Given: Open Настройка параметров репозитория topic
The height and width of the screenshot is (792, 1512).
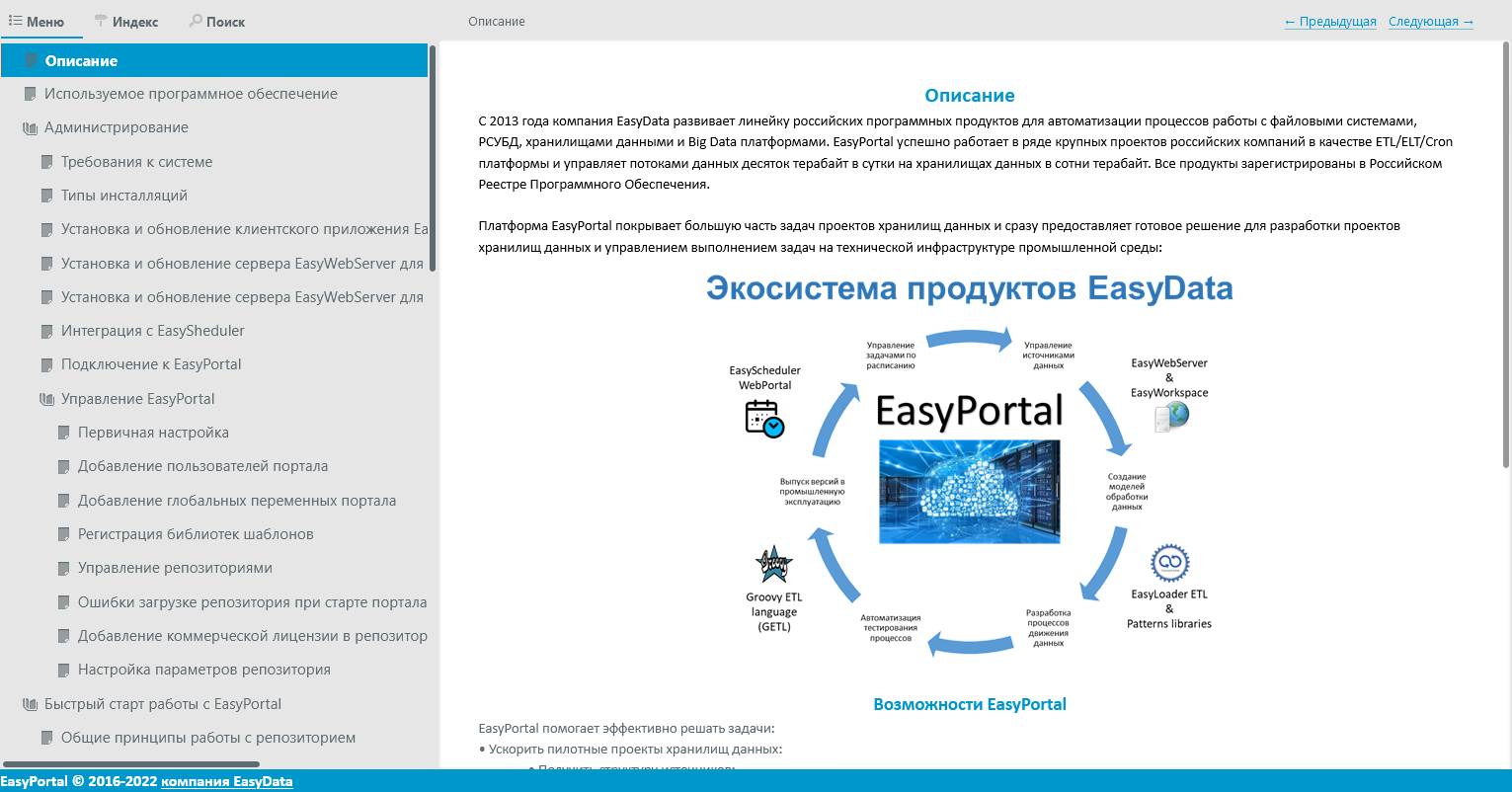Looking at the screenshot, I should coord(204,670).
